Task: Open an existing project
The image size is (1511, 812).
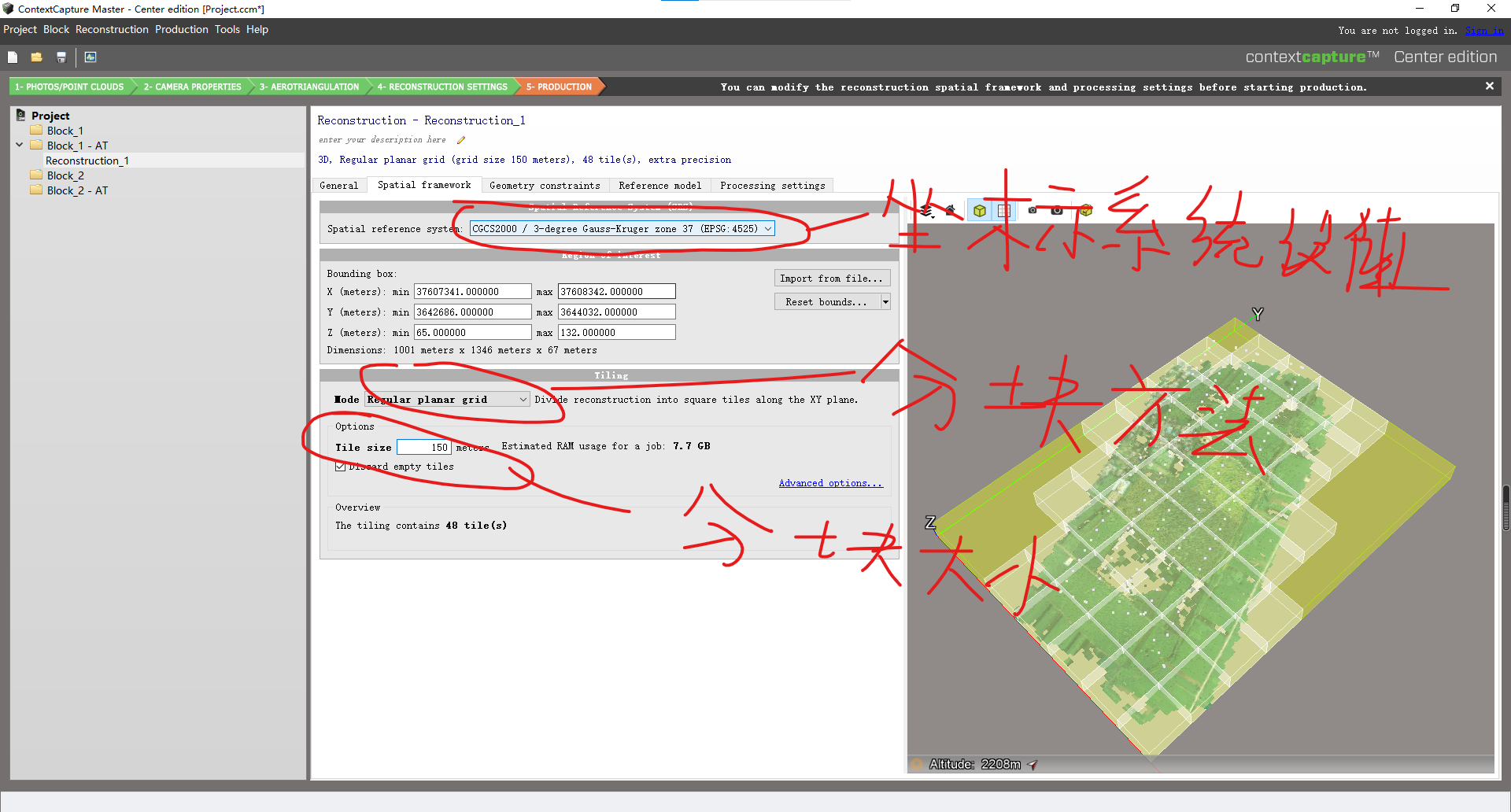Action: click(36, 57)
